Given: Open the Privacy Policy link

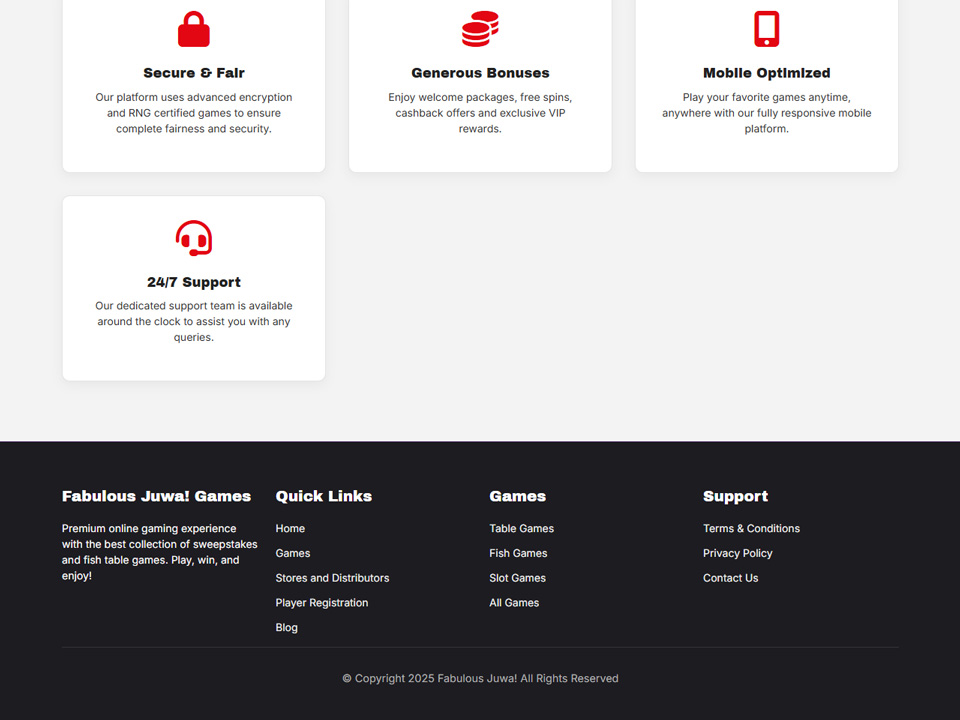Looking at the screenshot, I should pyautogui.click(x=737, y=553).
